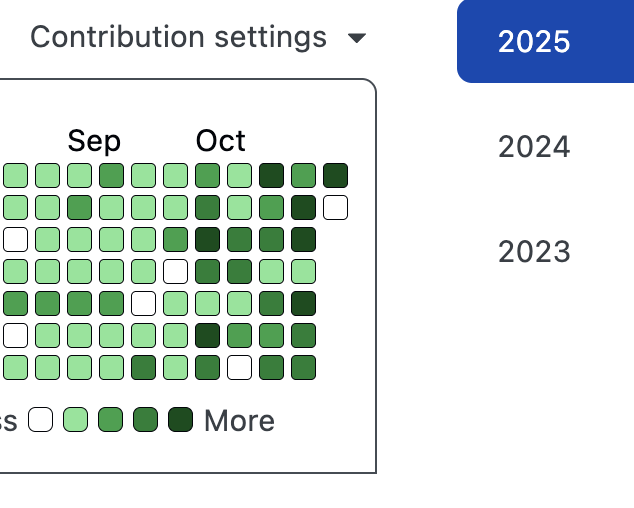Select the first top-row cell under Oct

coord(207,176)
